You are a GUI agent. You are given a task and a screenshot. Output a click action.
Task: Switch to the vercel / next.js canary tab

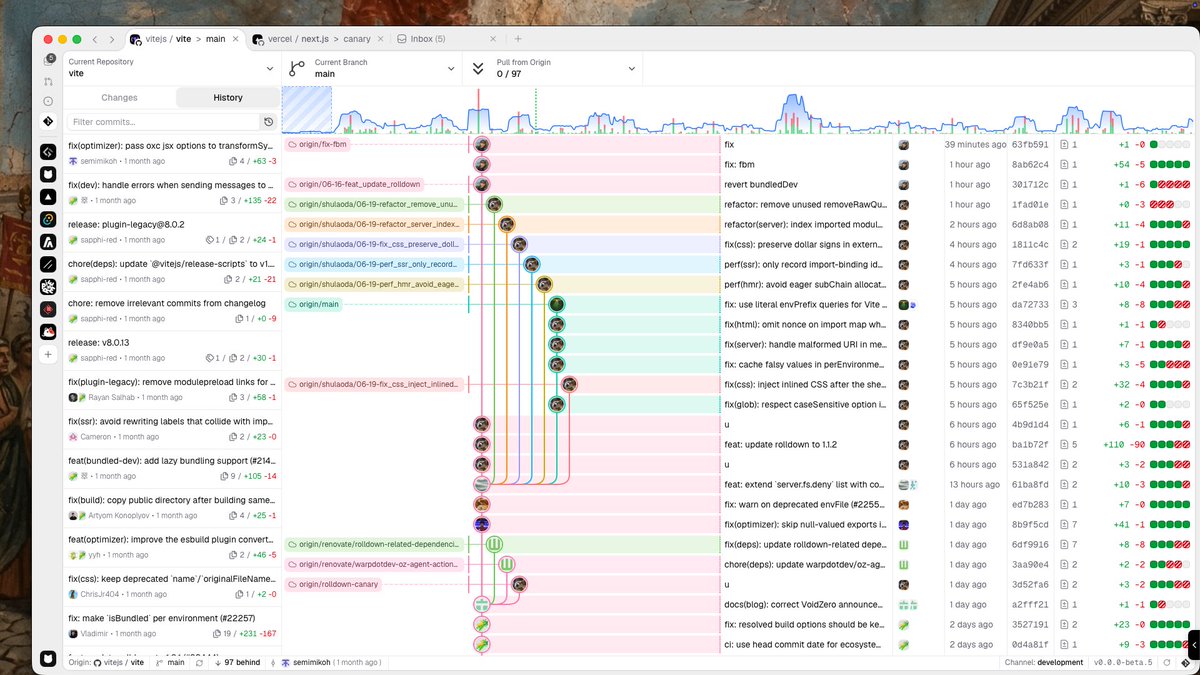coord(319,39)
